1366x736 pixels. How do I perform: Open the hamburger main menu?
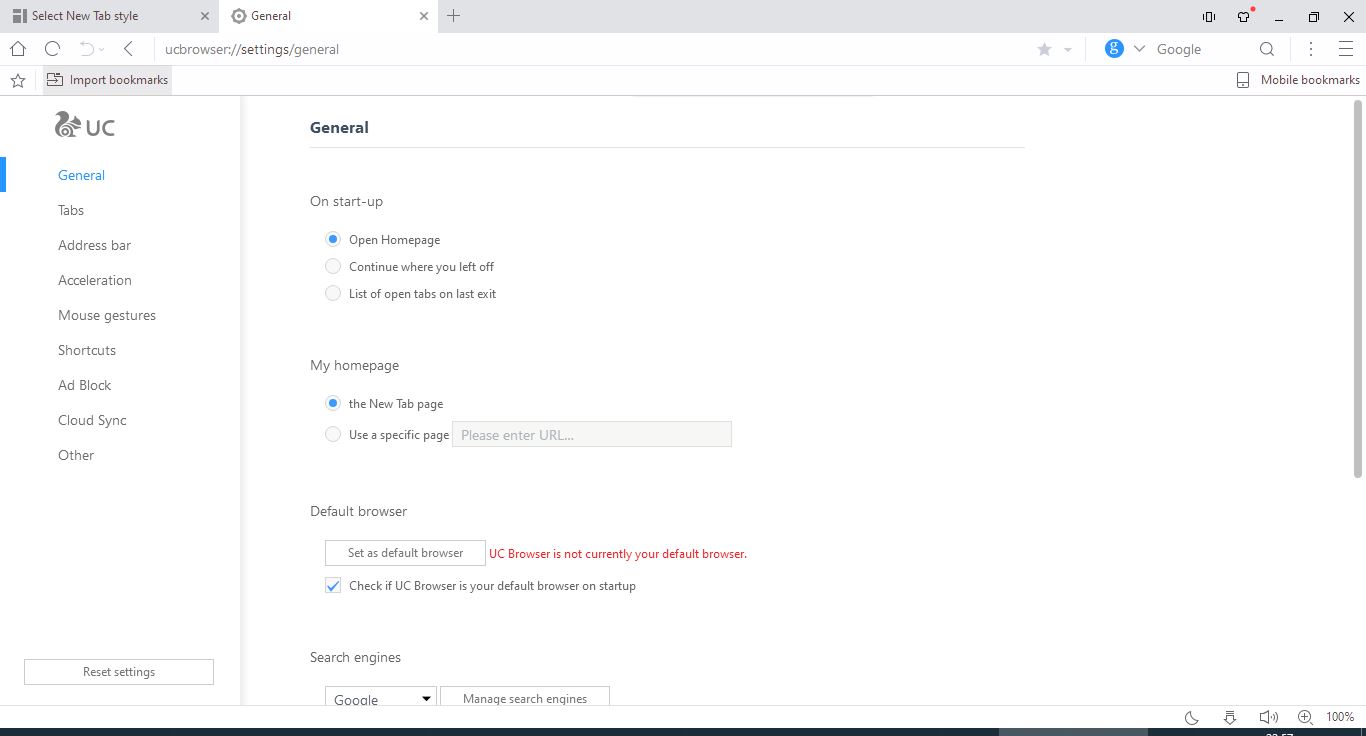[1345, 49]
